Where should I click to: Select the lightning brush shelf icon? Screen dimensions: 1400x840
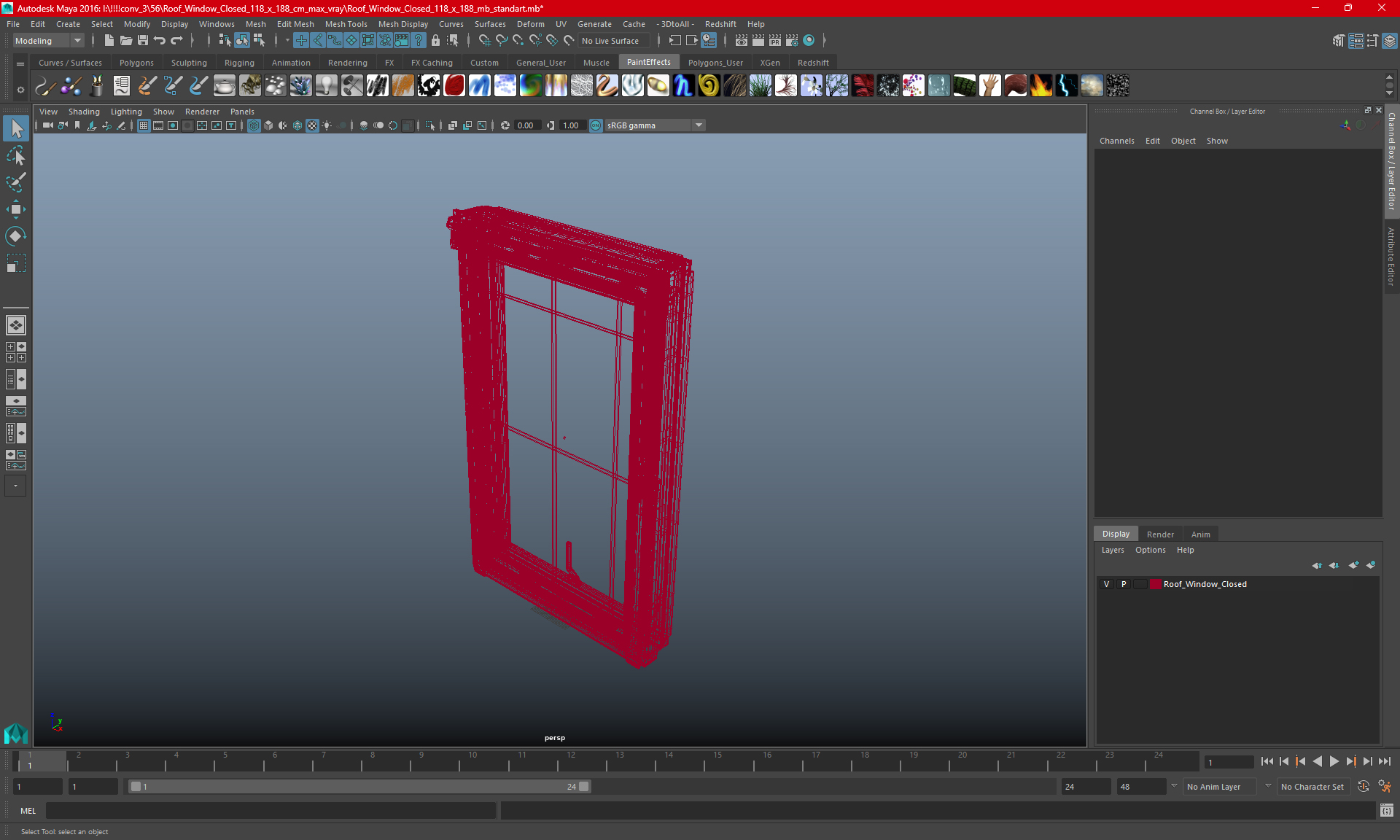pos(1067,86)
